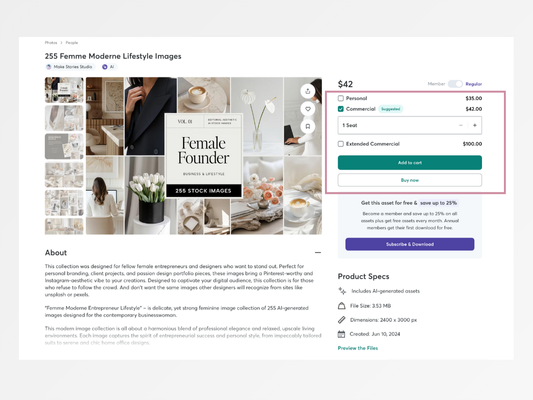Click the Buy now button
The width and height of the screenshot is (533, 400).
click(x=410, y=180)
